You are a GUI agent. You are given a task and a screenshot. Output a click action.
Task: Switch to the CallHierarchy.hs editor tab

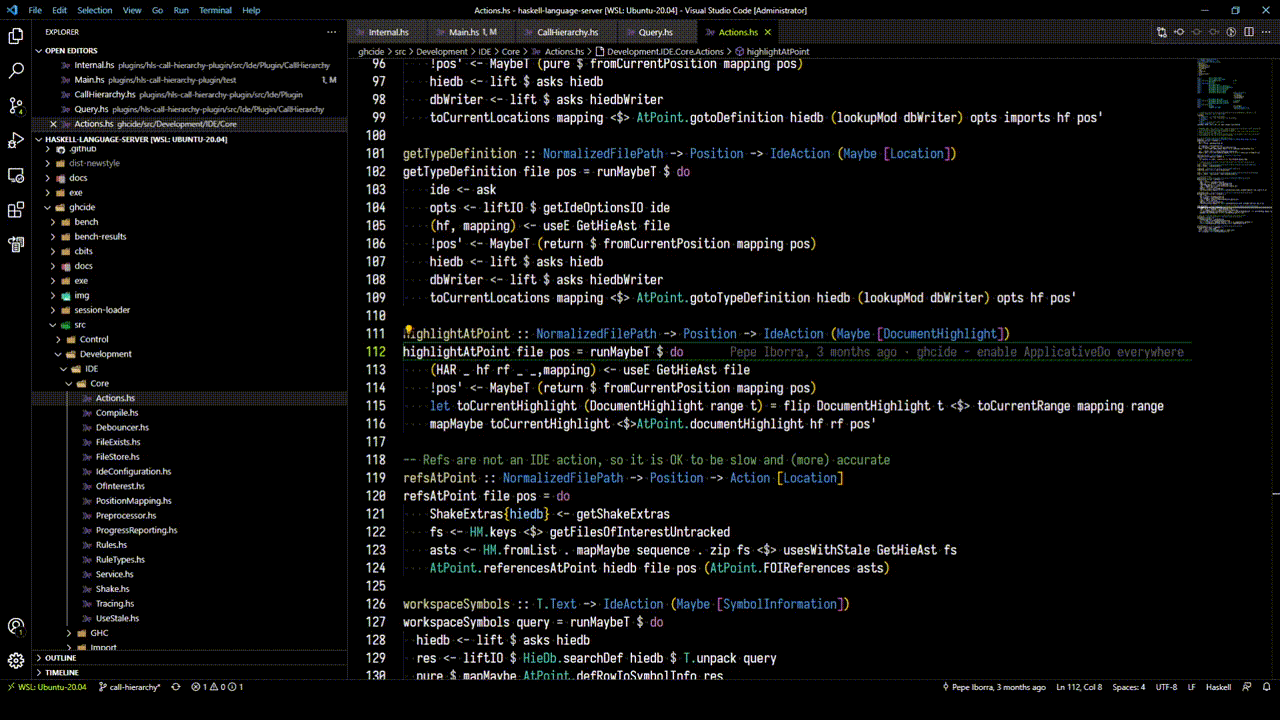(567, 32)
